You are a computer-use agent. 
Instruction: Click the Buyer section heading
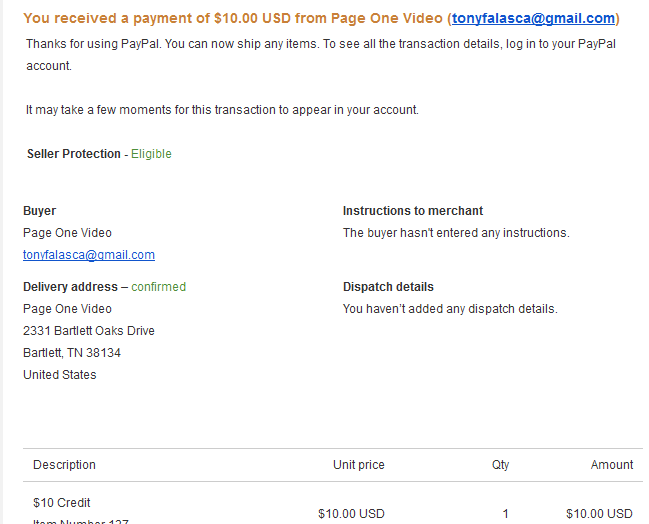39,211
